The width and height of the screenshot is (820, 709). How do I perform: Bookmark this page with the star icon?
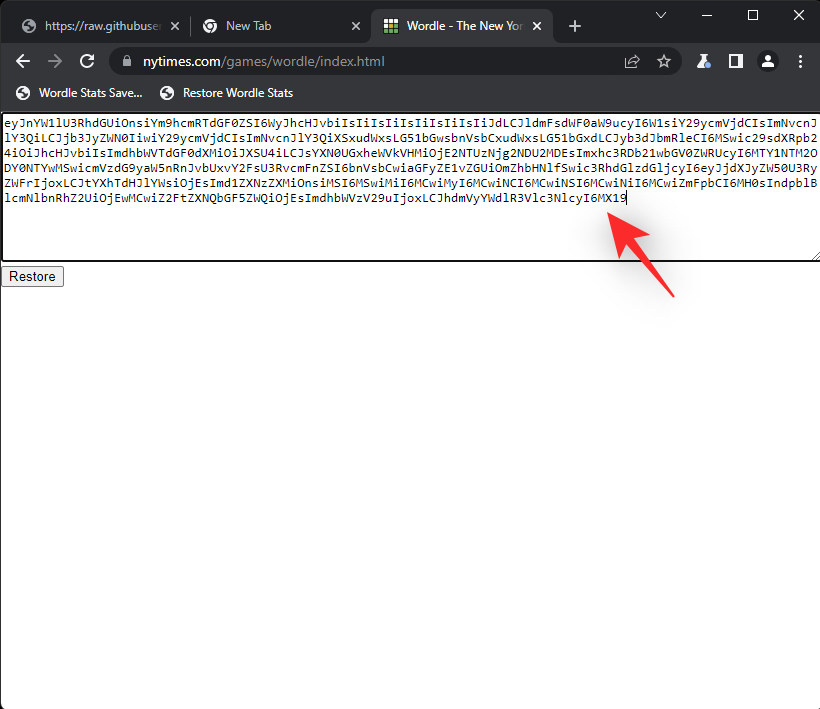[x=664, y=61]
